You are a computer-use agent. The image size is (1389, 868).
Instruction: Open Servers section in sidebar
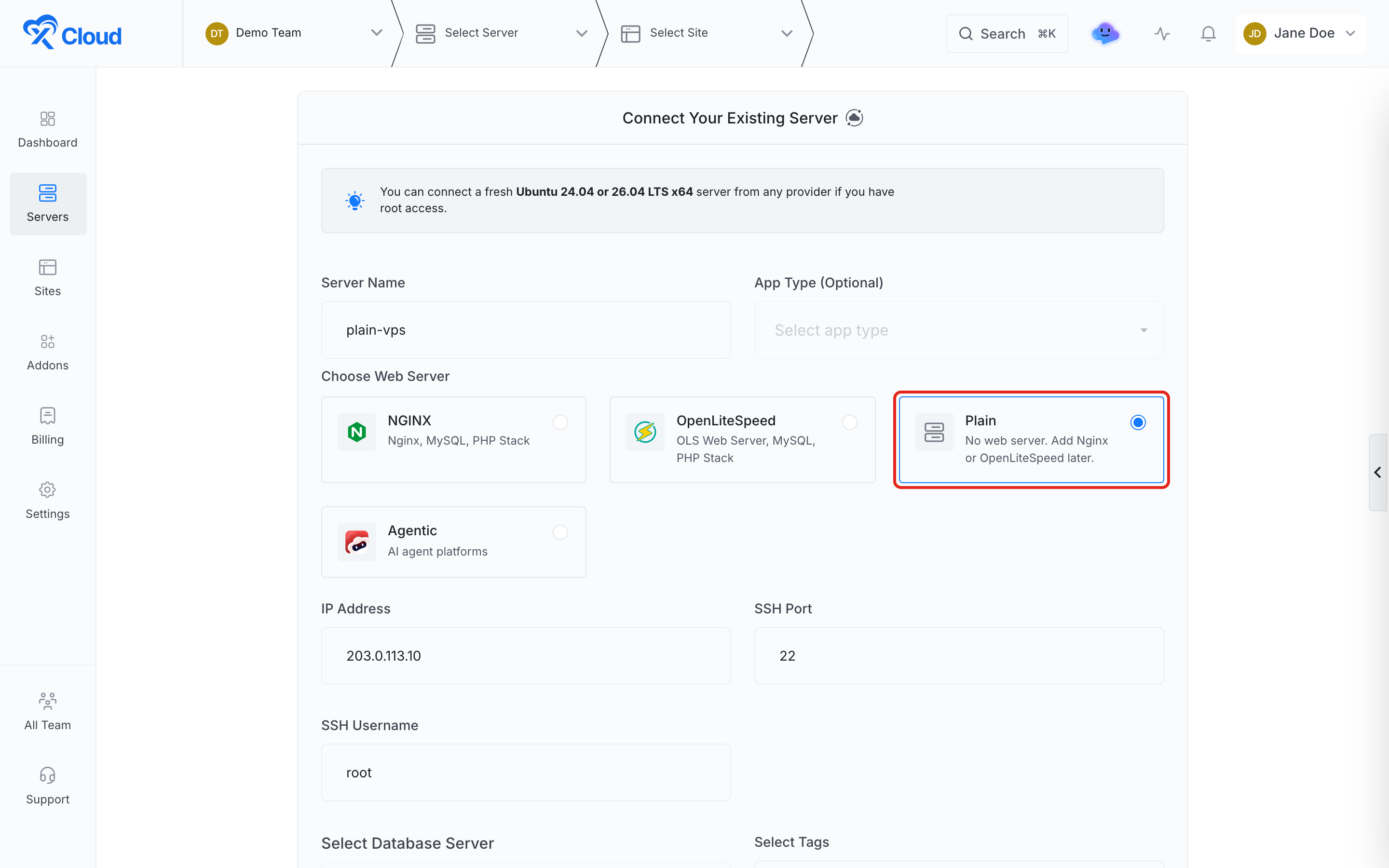click(x=48, y=204)
